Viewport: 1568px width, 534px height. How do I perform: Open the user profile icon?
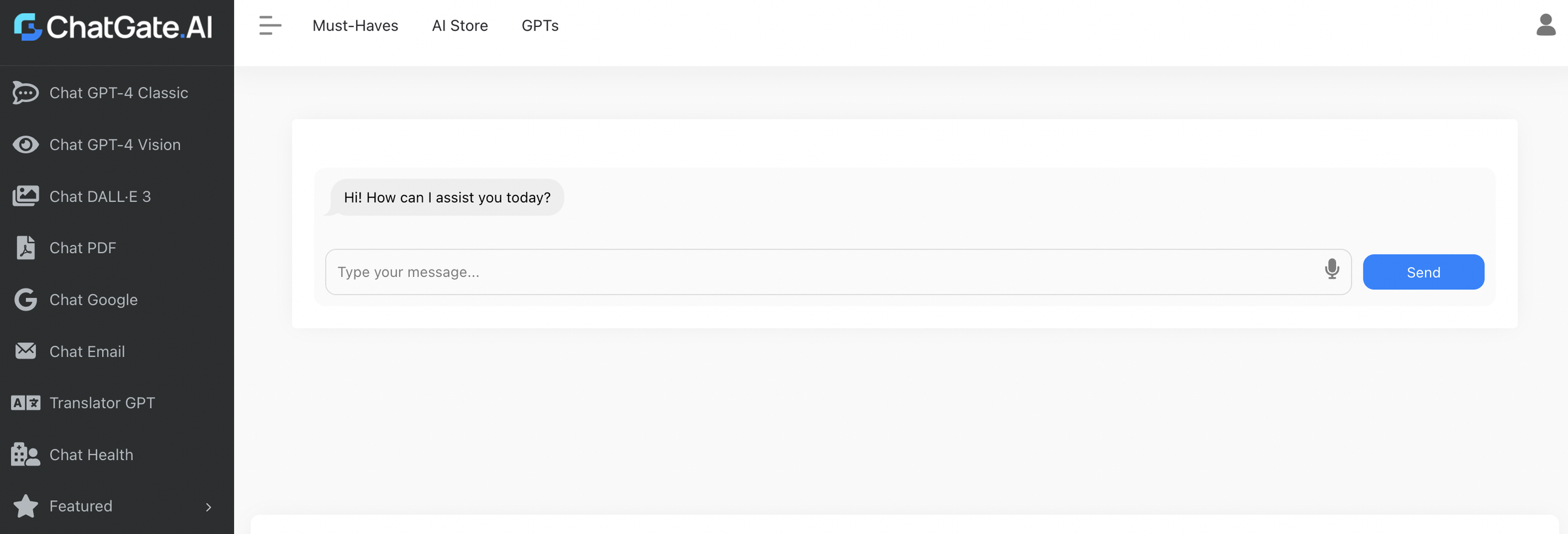point(1545,25)
